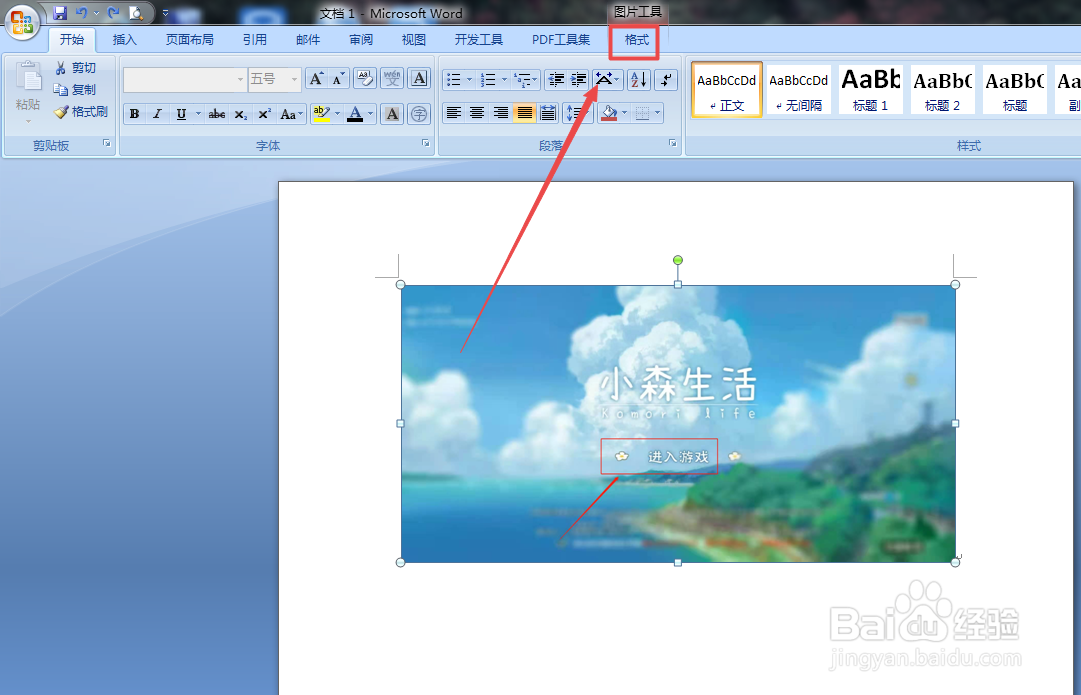Open the Asian Layout (中文版式) button
This screenshot has width=1081, height=695.
coord(607,79)
